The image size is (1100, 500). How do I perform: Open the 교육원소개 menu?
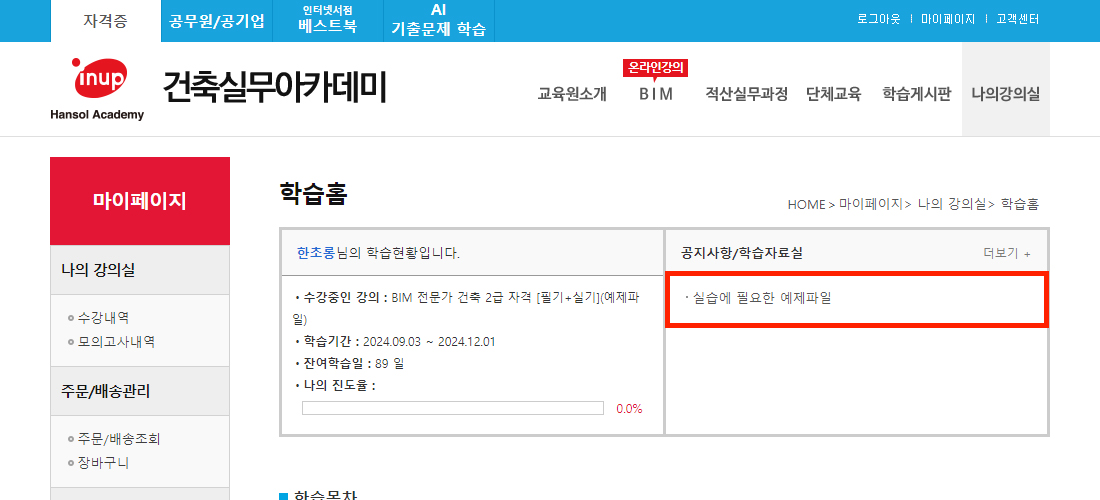point(572,95)
